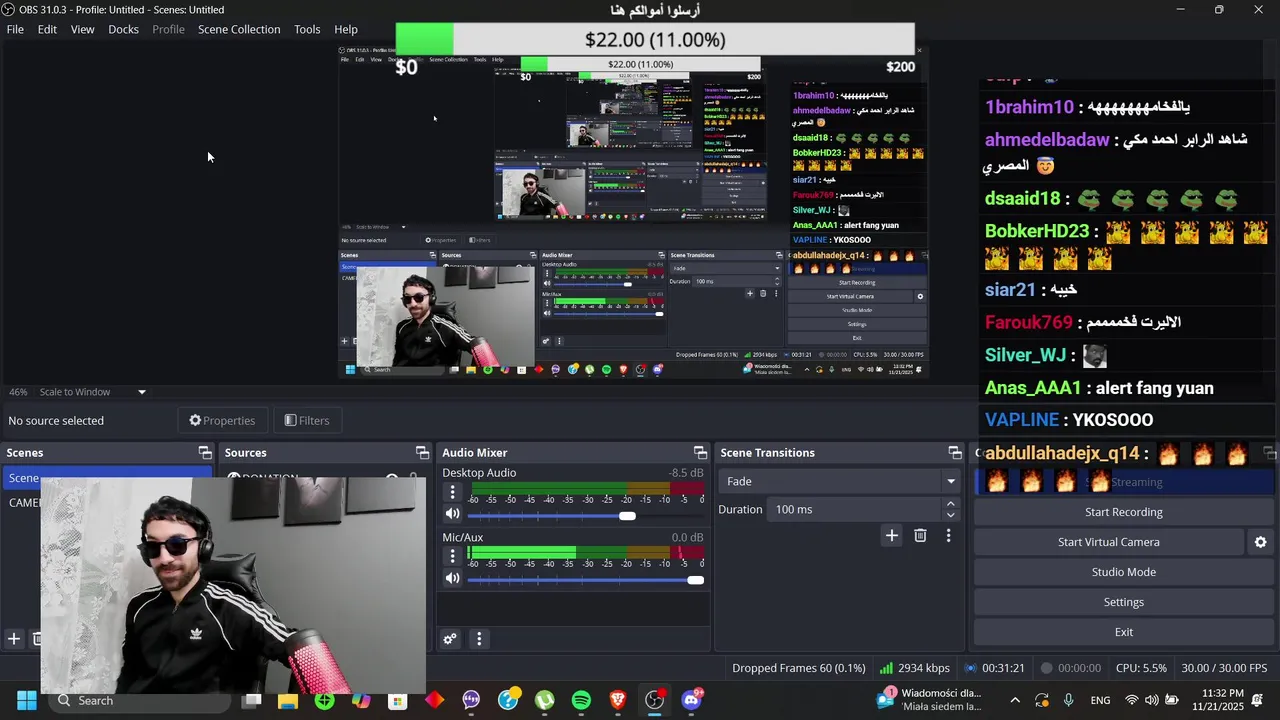This screenshot has height=720, width=1280.
Task: Open Desktop Audio three-dot options menu
Action: (452, 492)
